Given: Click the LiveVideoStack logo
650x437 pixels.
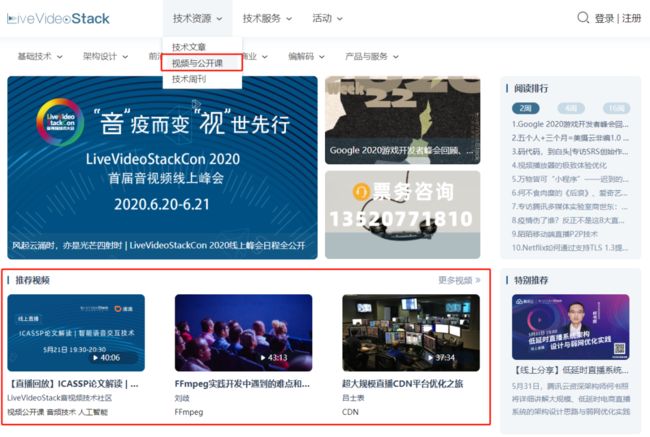Looking at the screenshot, I should pos(58,19).
